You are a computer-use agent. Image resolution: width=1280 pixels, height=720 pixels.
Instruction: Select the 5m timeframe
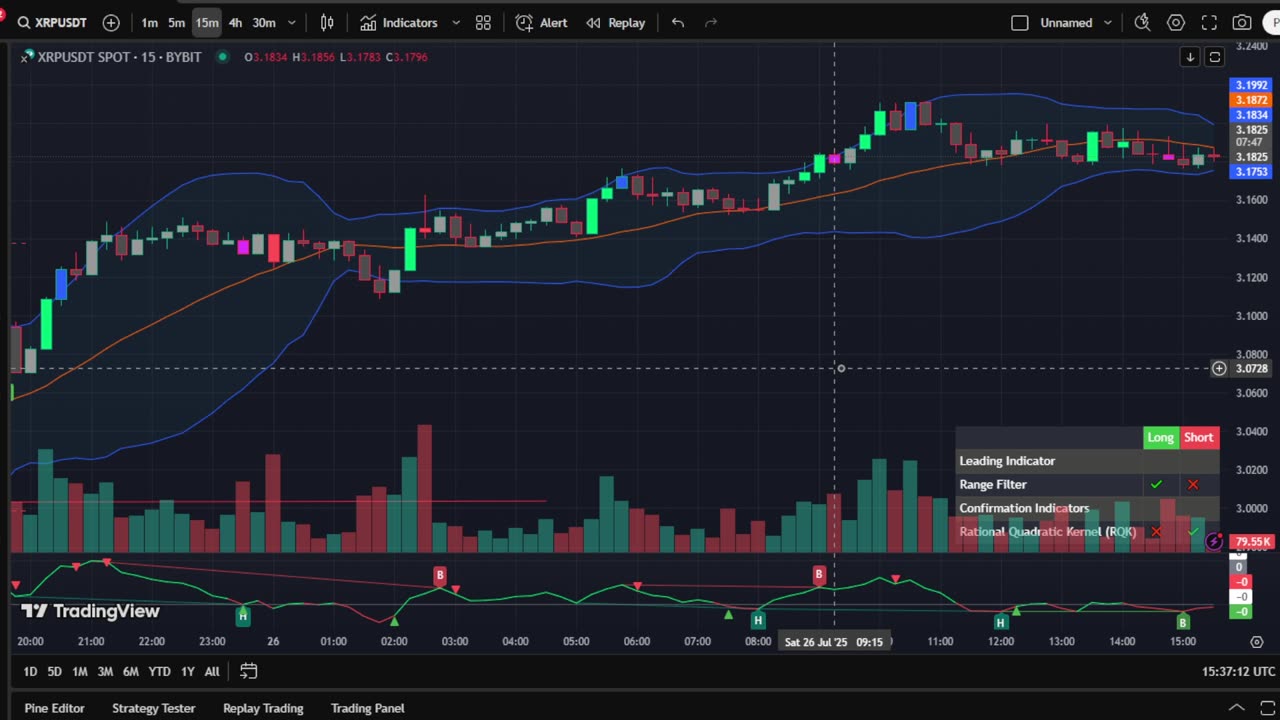coord(176,22)
